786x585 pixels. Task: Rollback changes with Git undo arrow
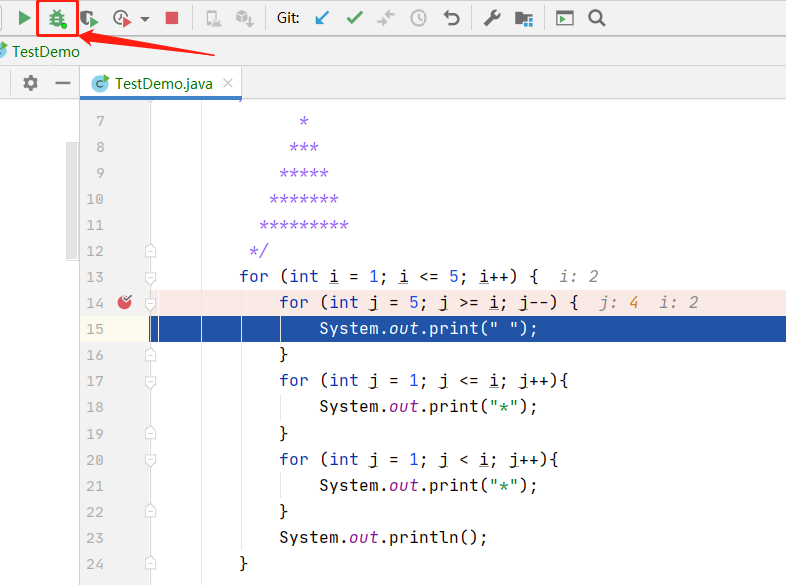(451, 19)
